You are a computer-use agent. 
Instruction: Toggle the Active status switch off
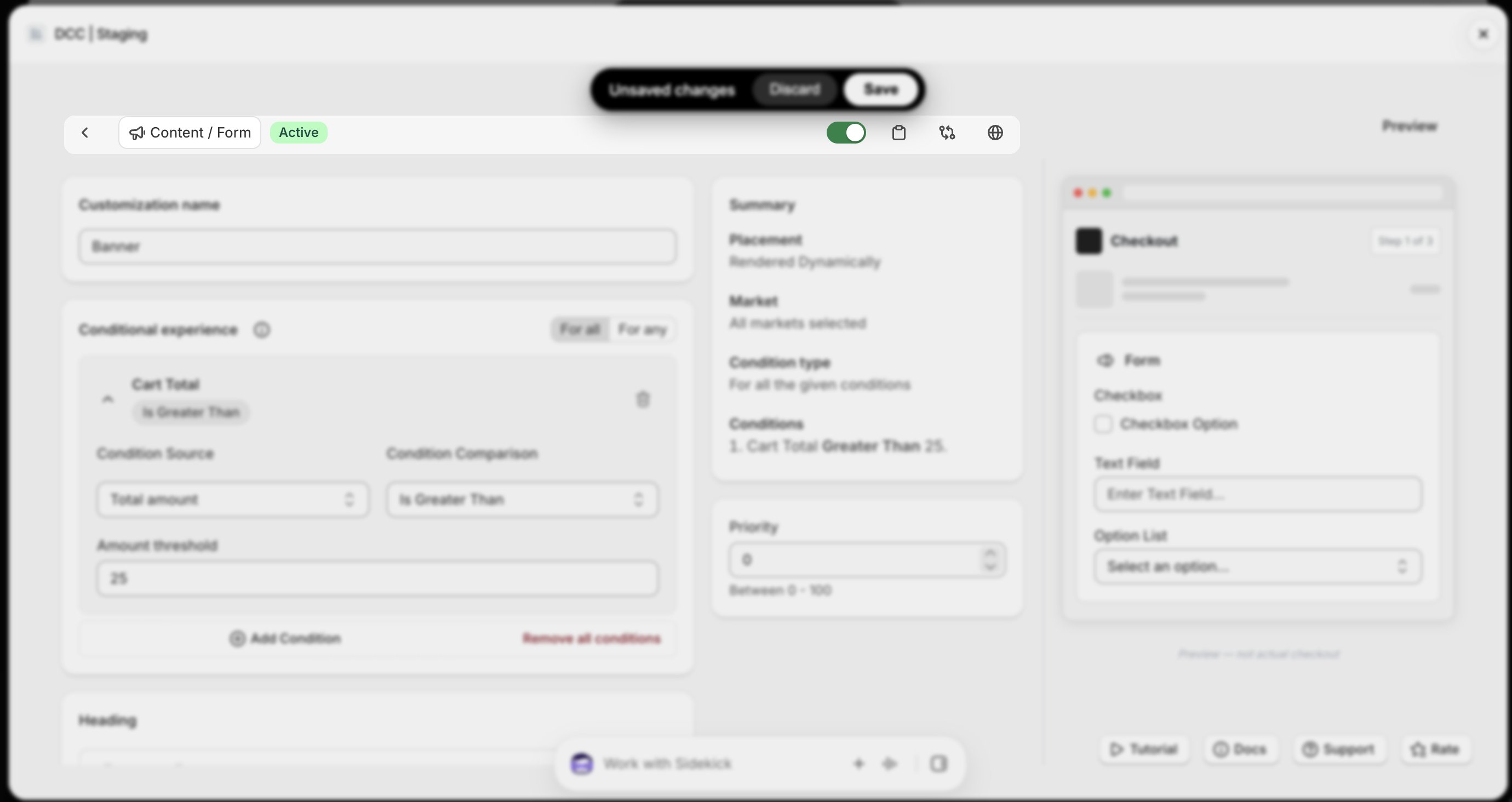pos(846,133)
